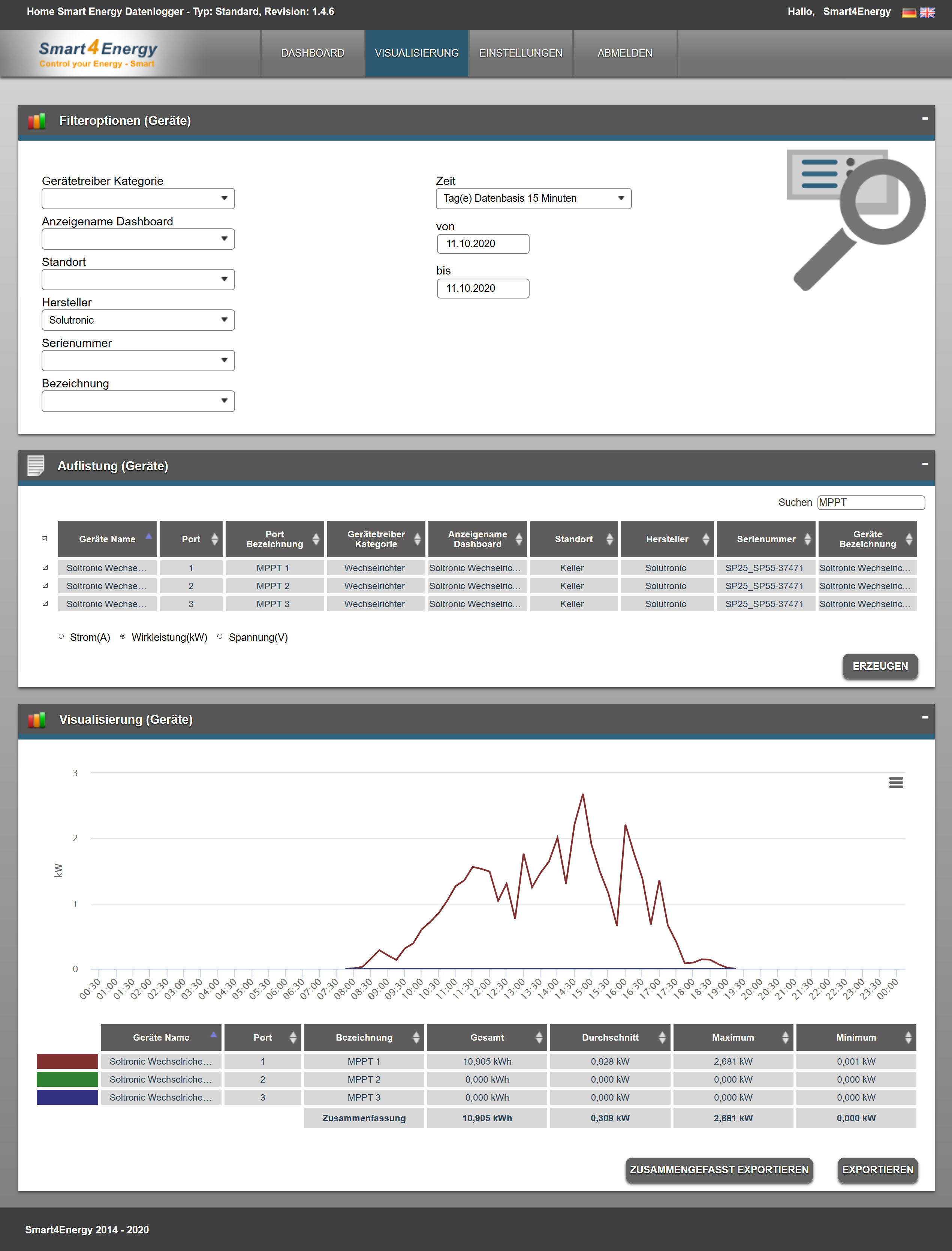This screenshot has width=952, height=1251.
Task: Open the Standort dropdown
Action: pyautogui.click(x=138, y=279)
